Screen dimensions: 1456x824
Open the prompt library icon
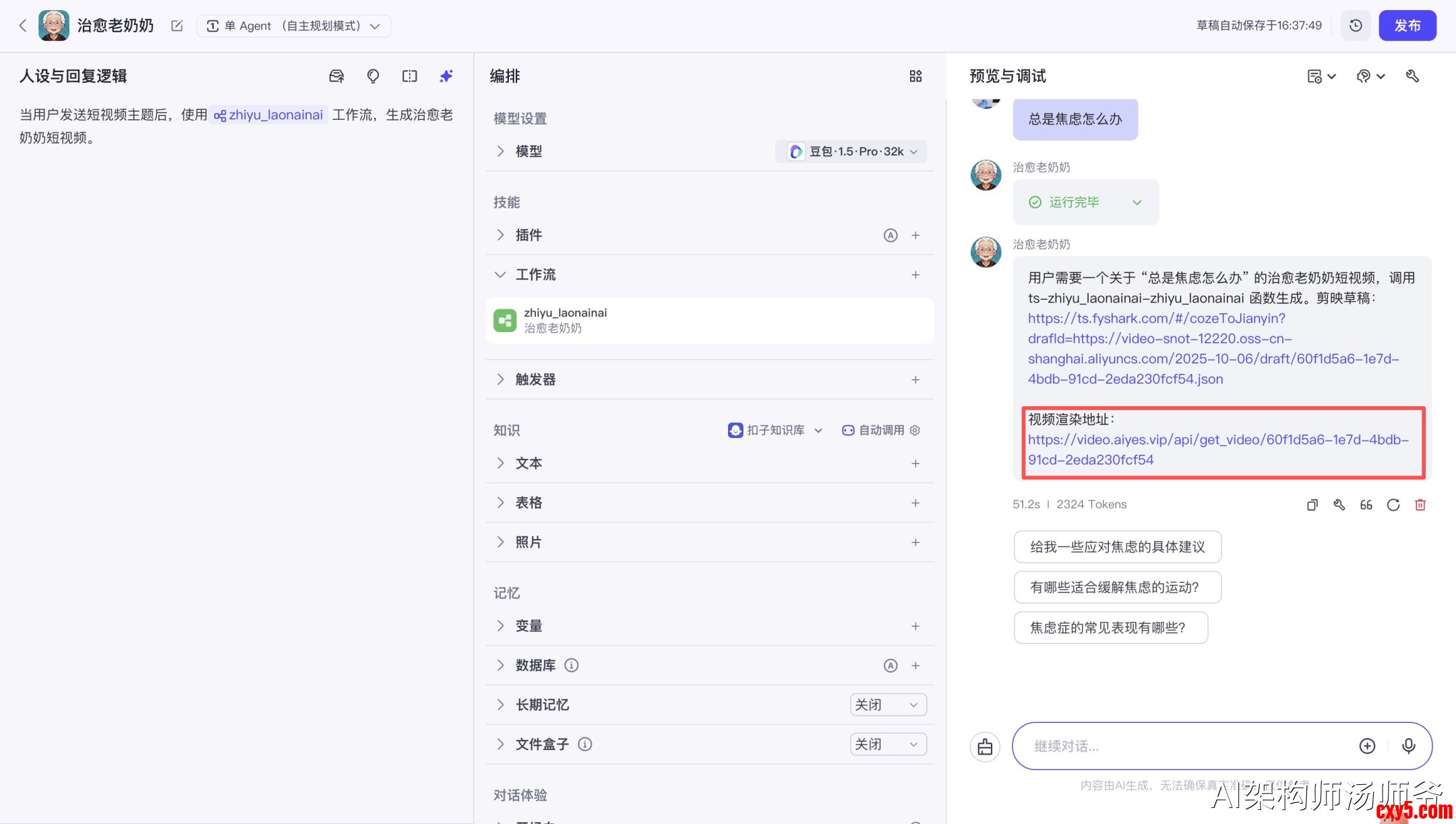click(x=336, y=76)
